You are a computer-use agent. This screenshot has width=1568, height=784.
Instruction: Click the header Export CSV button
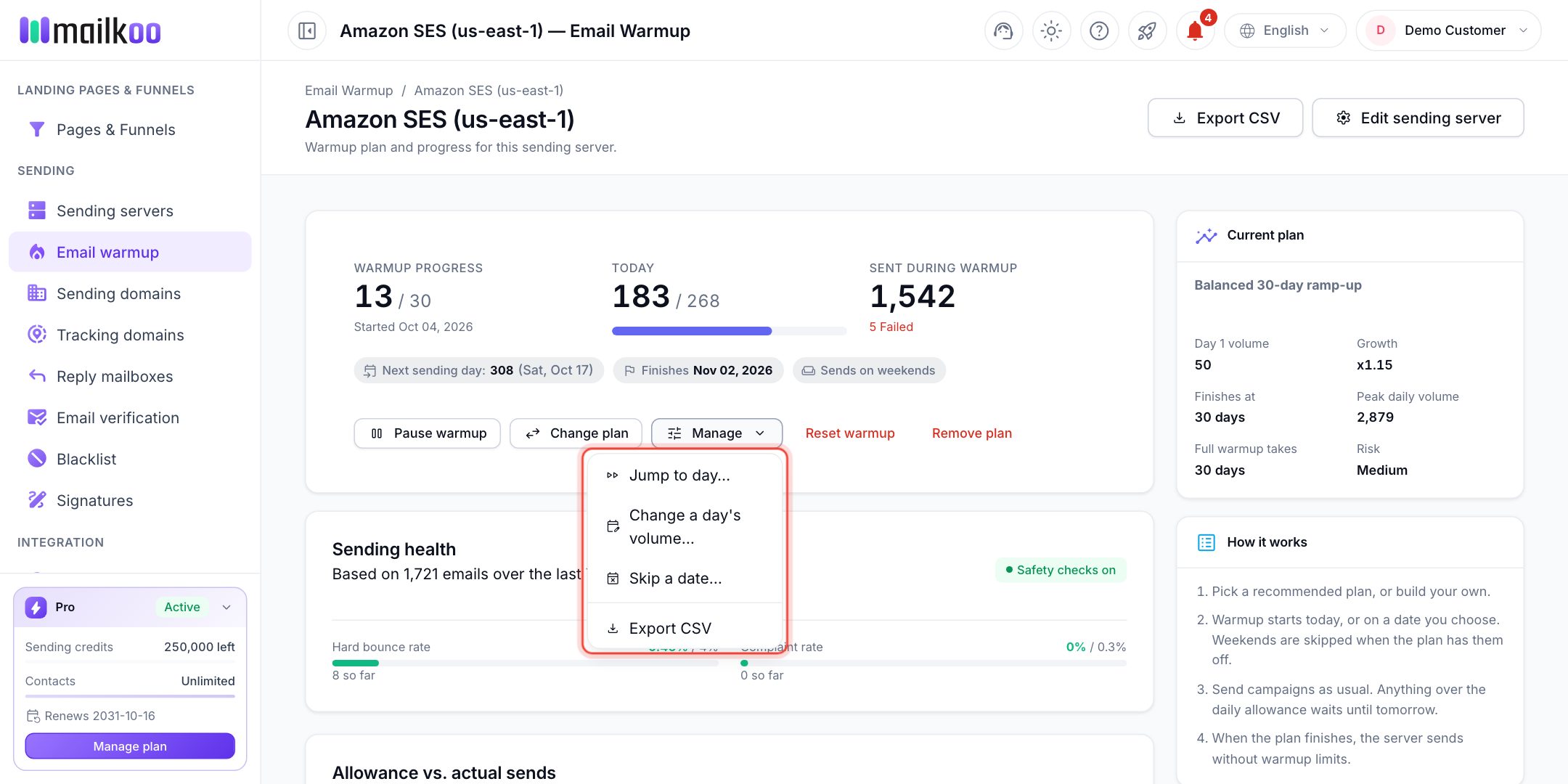1225,118
